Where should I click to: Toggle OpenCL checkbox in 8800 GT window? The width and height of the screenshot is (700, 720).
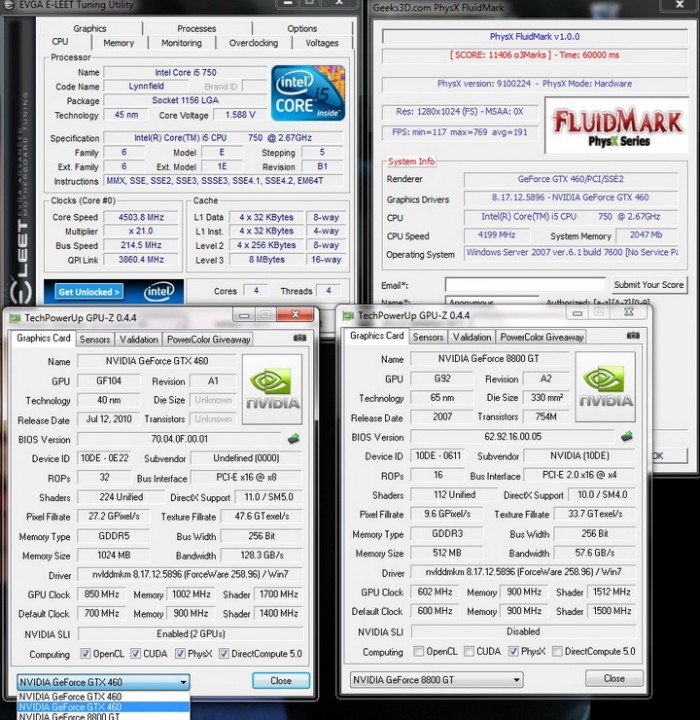tap(418, 651)
